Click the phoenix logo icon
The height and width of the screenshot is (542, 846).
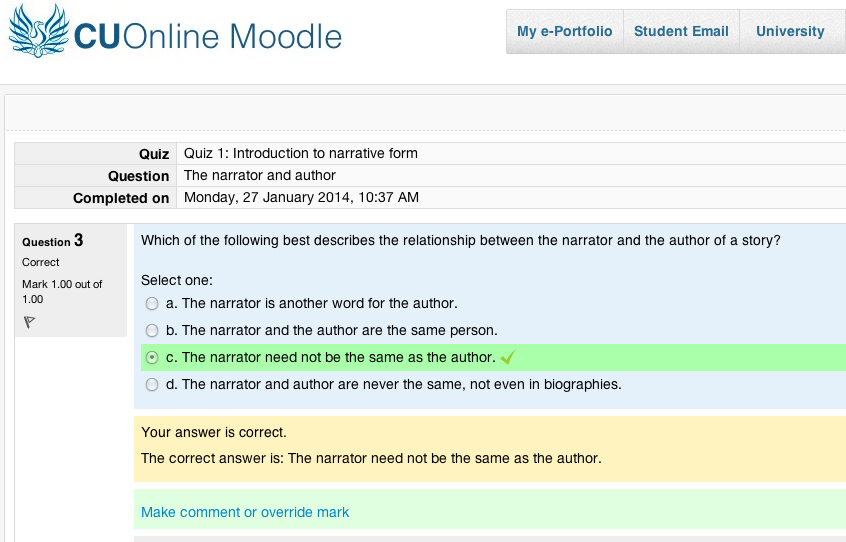[x=39, y=31]
